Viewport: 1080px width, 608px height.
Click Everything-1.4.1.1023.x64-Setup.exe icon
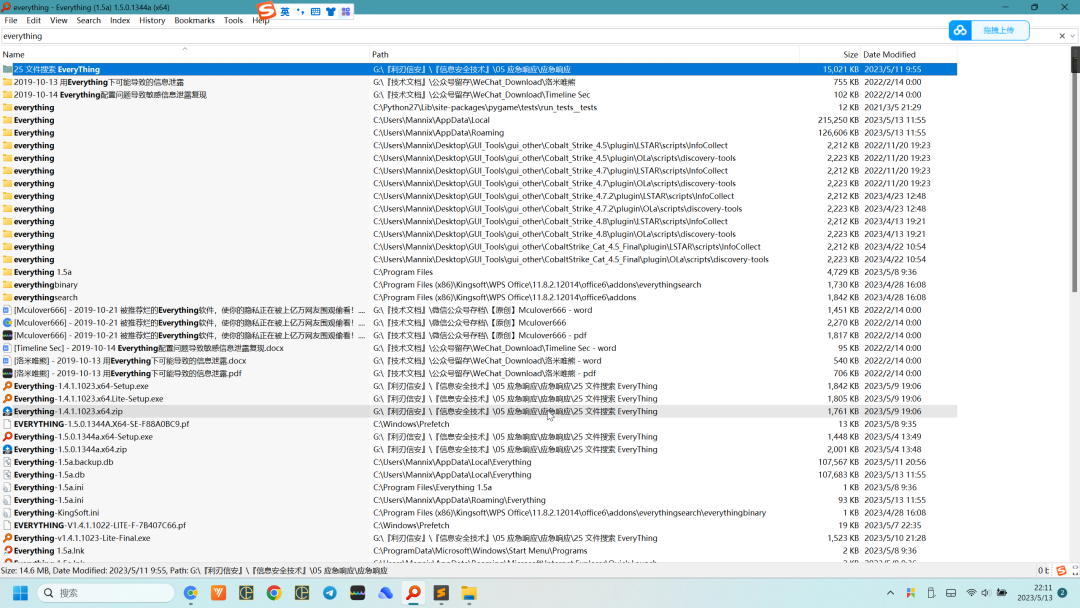(x=8, y=386)
